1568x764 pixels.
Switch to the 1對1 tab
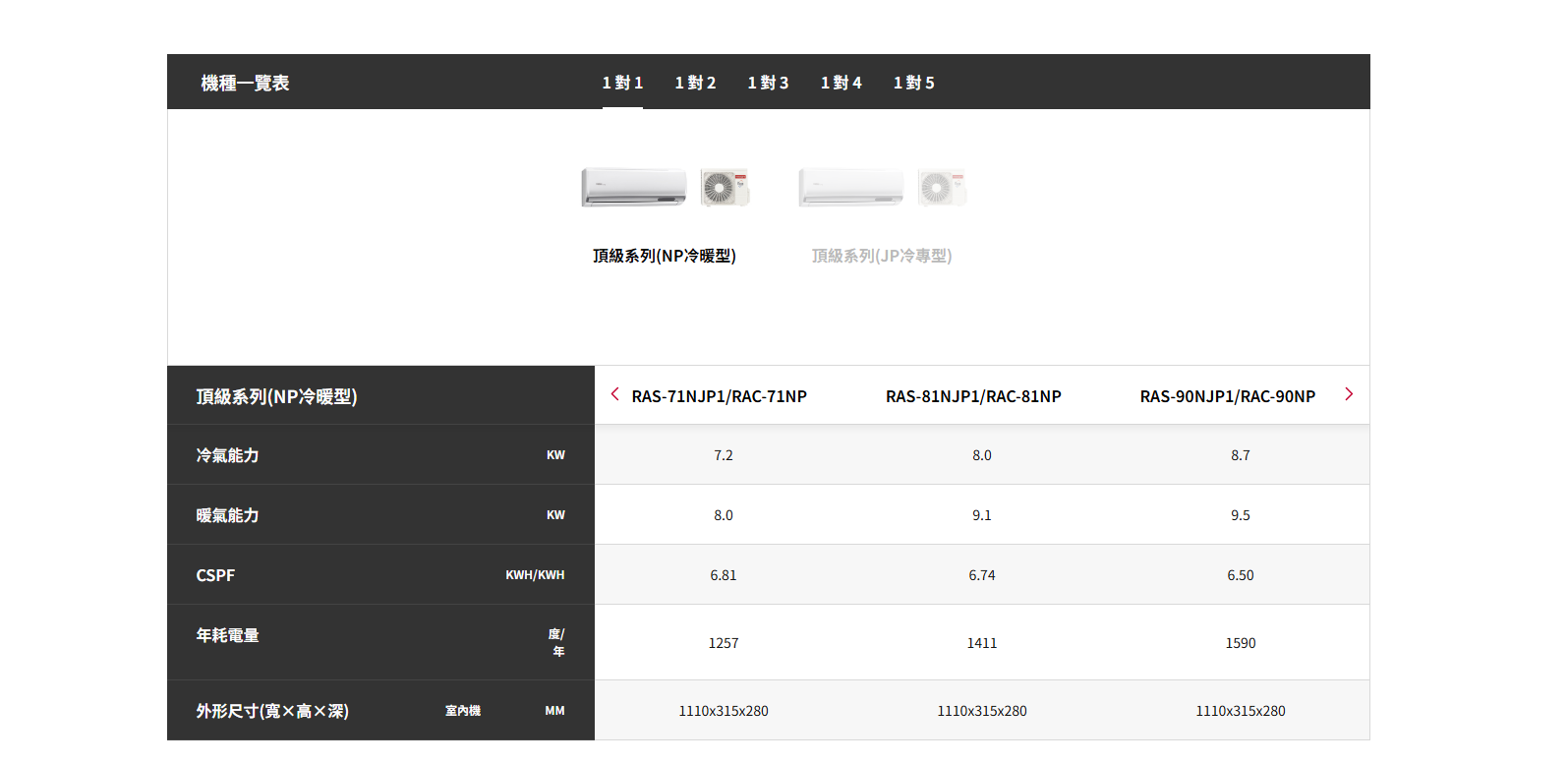tap(622, 83)
